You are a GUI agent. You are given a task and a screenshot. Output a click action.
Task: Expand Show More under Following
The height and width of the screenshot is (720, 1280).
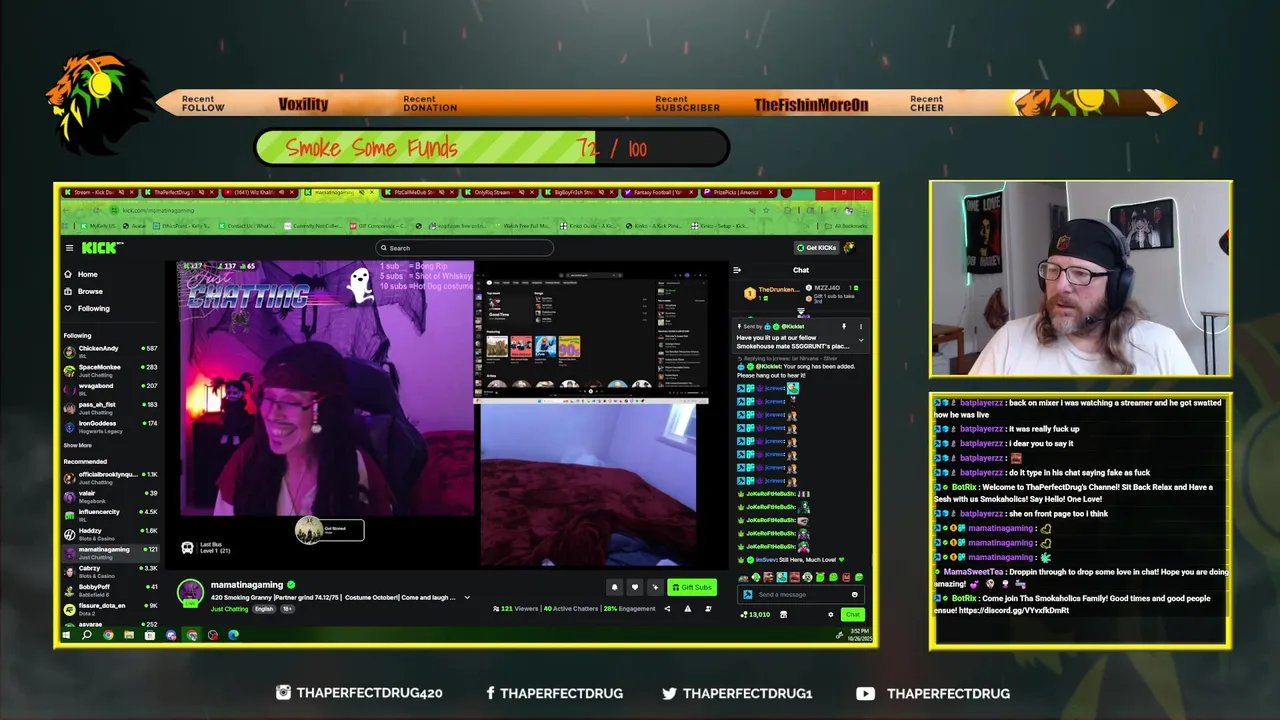click(x=77, y=445)
